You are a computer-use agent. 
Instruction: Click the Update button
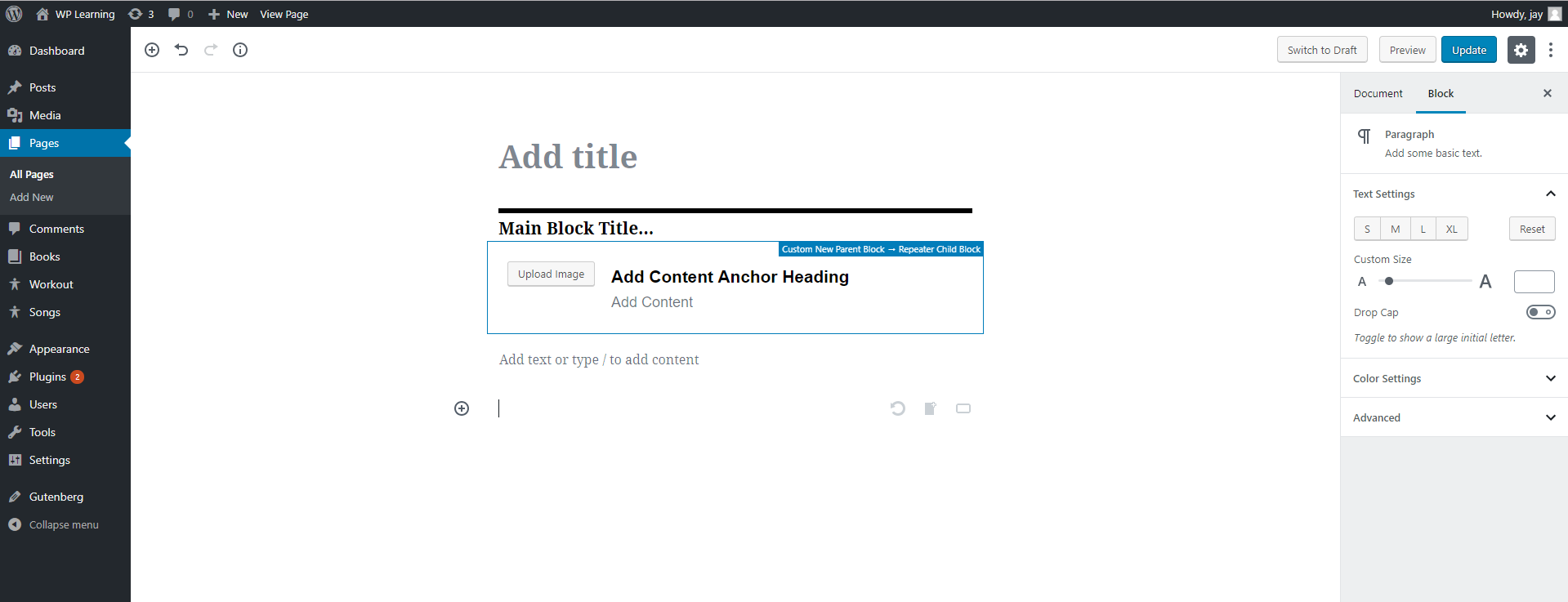click(x=1469, y=50)
